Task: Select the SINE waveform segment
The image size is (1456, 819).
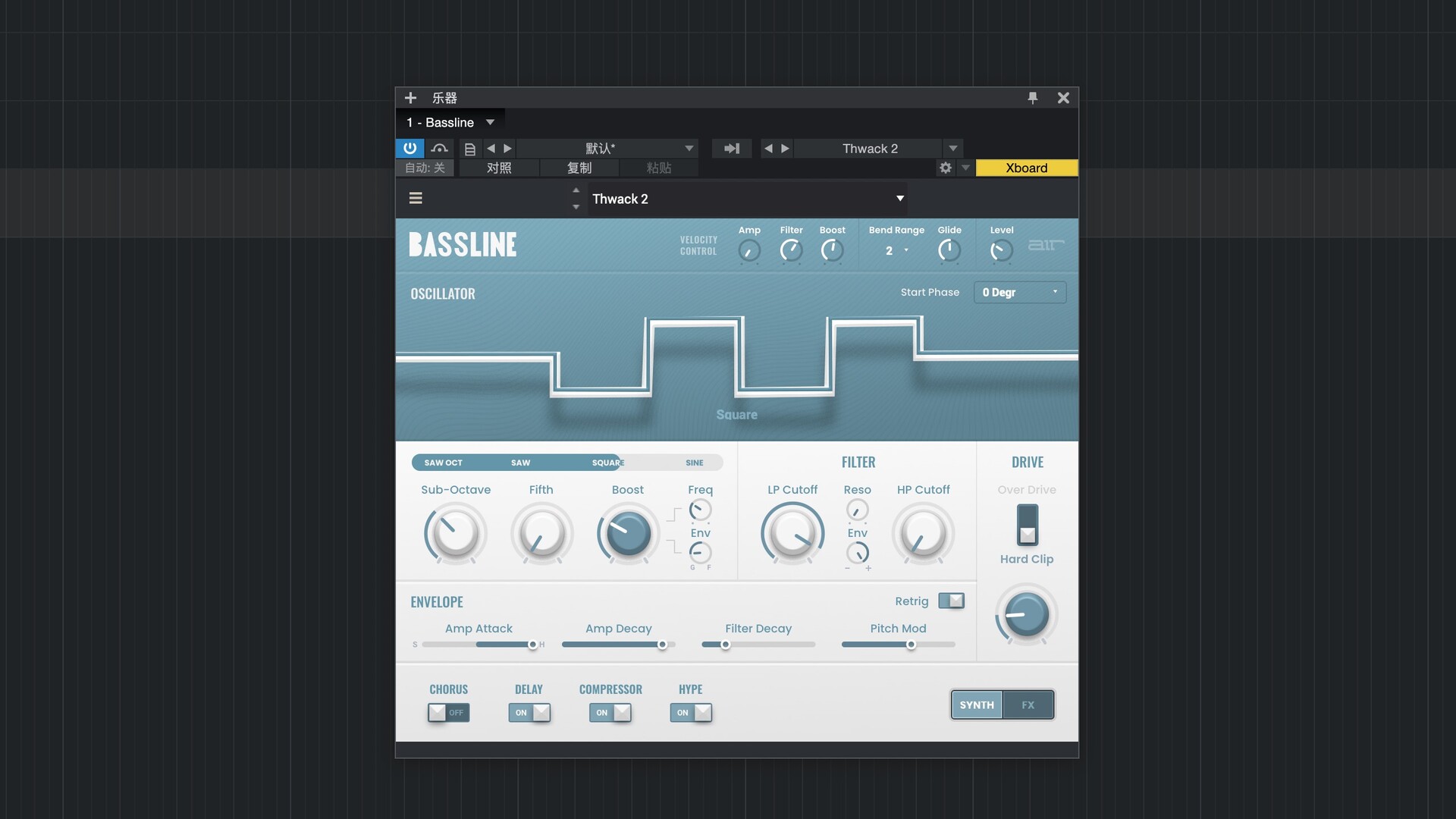Action: point(694,463)
